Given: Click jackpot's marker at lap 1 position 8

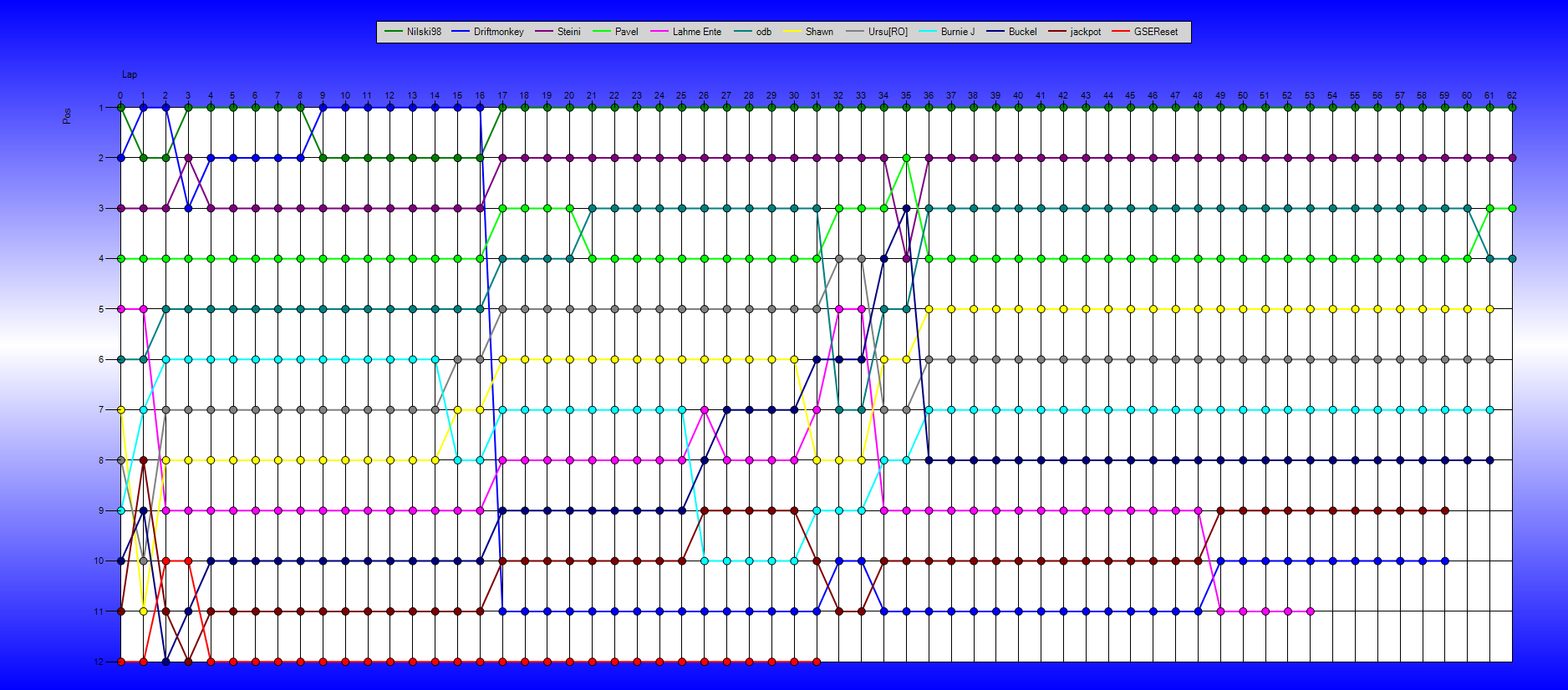Looking at the screenshot, I should click(143, 460).
